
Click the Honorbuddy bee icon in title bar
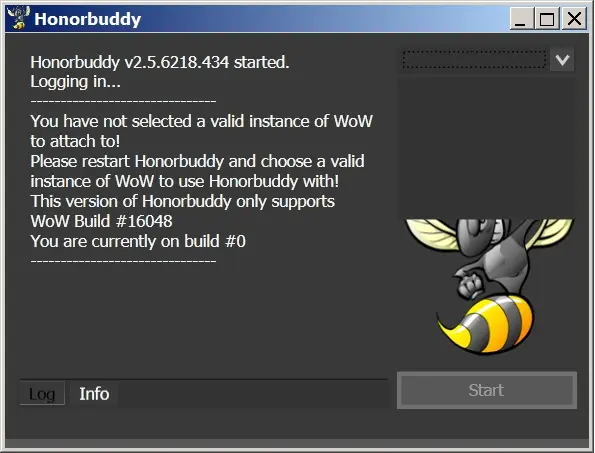coord(19,18)
